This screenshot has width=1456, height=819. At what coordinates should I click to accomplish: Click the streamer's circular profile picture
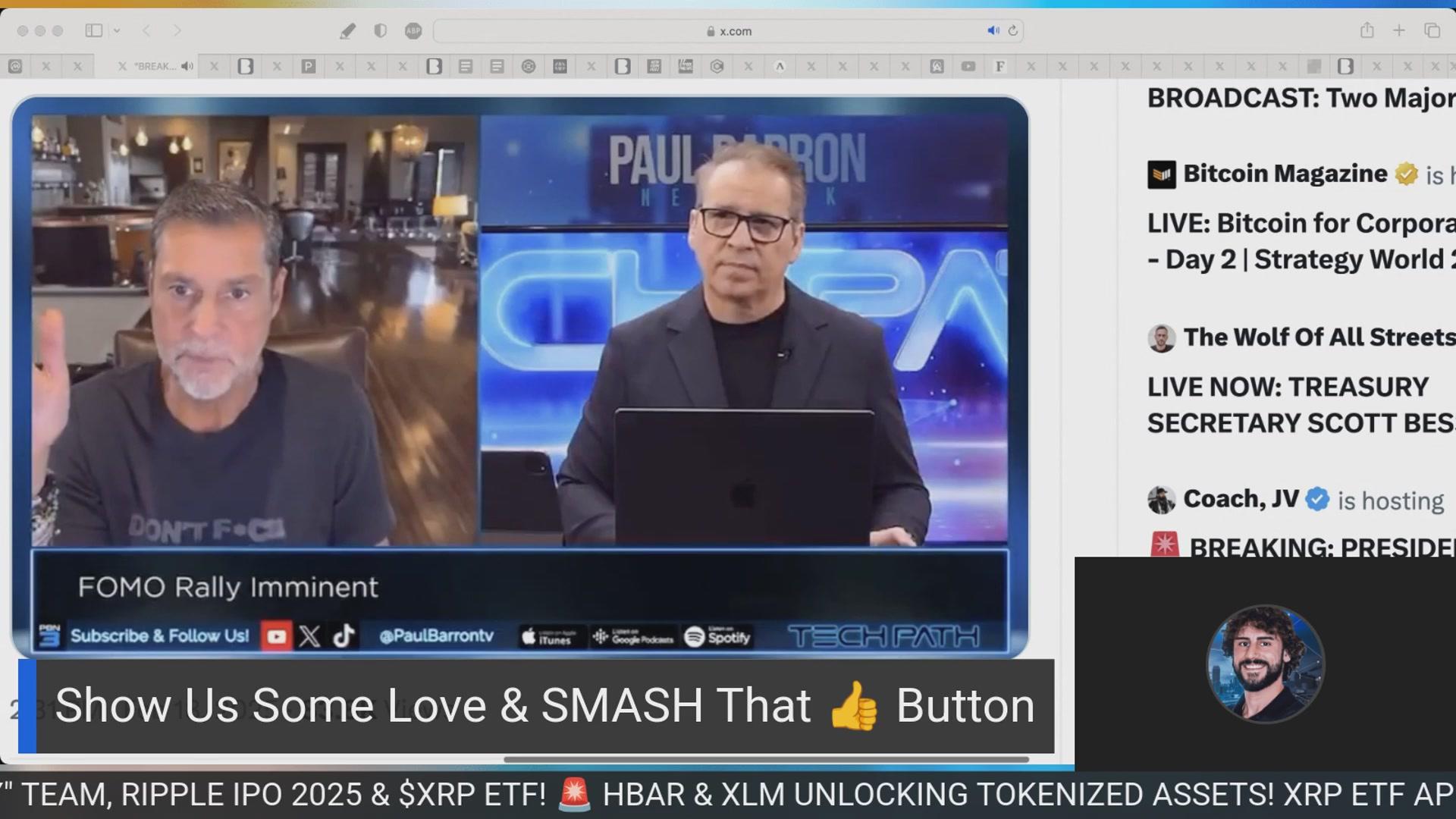click(x=1265, y=664)
